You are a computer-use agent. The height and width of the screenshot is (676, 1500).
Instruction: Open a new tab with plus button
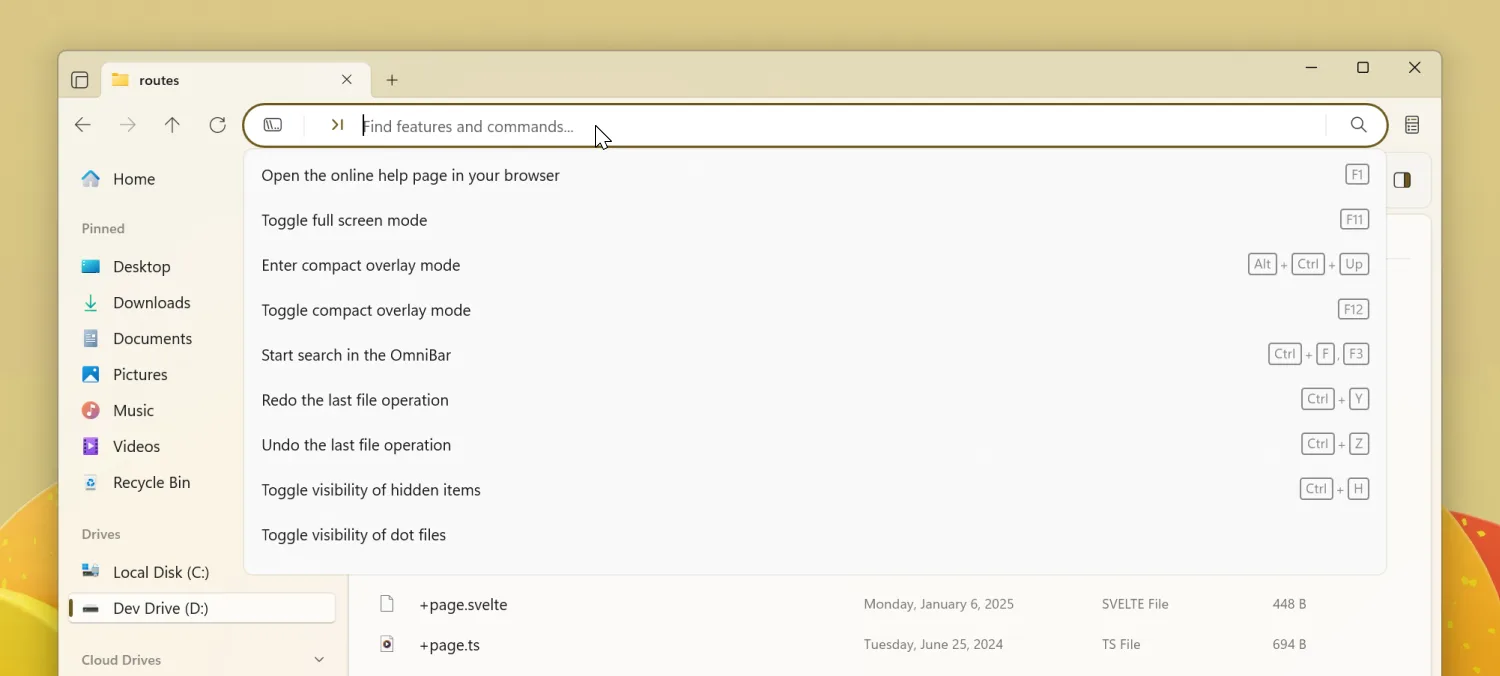coord(392,80)
